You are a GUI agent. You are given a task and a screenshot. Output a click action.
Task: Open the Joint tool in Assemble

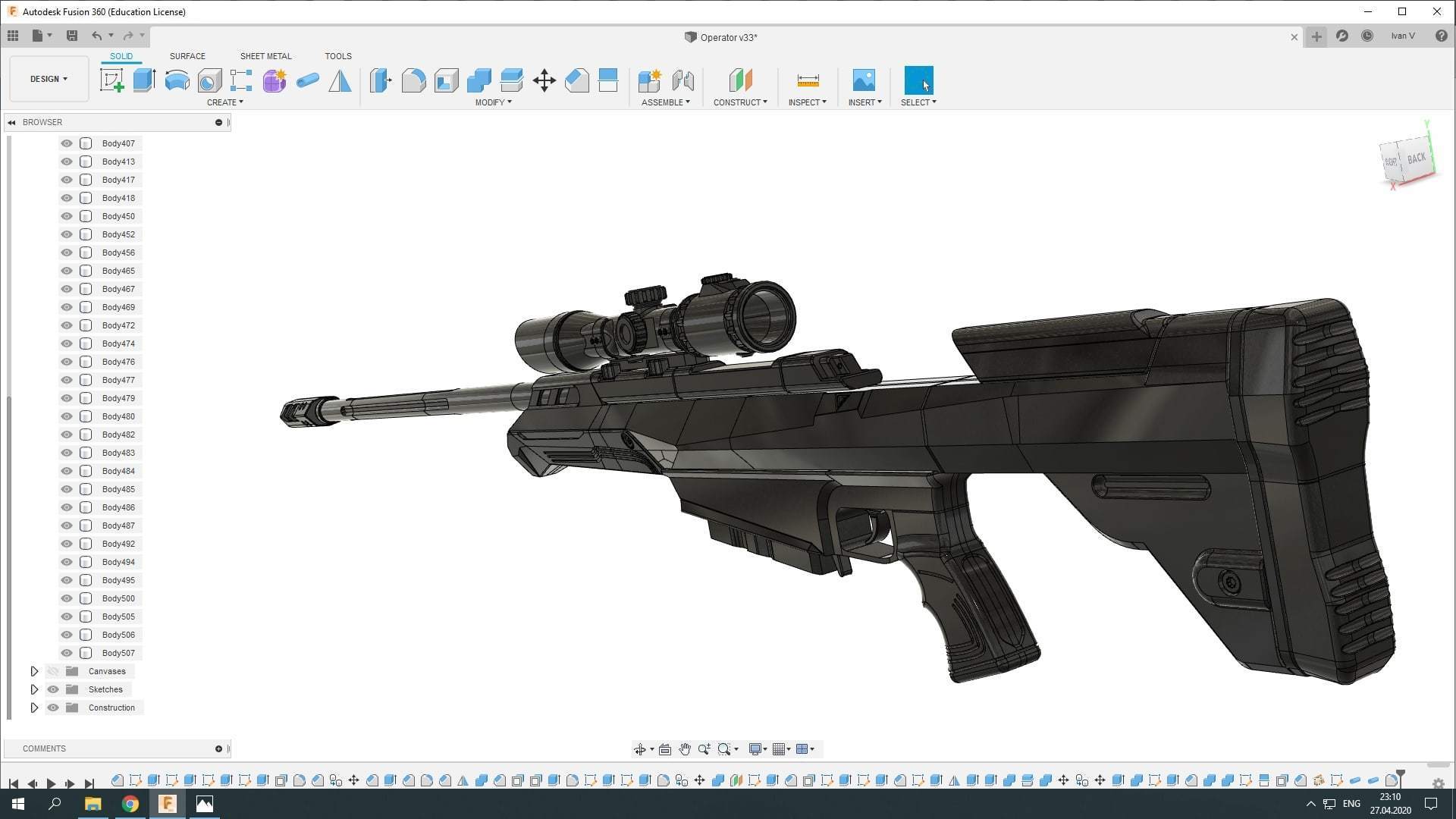[682, 80]
